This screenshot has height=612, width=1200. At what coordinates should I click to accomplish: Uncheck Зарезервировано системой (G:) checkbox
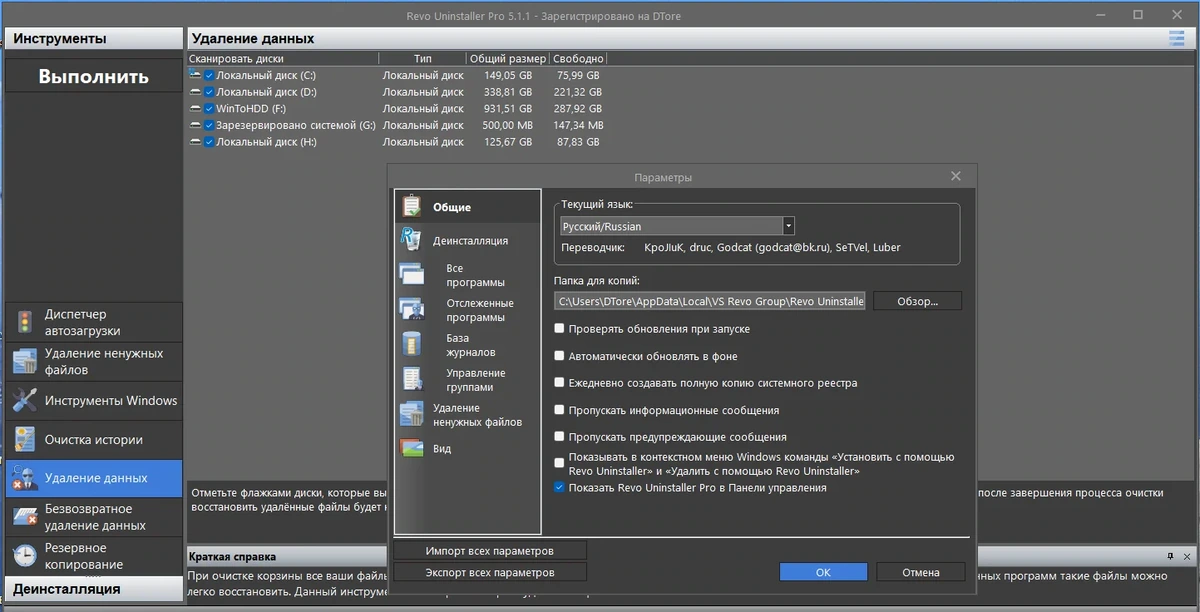tap(209, 125)
